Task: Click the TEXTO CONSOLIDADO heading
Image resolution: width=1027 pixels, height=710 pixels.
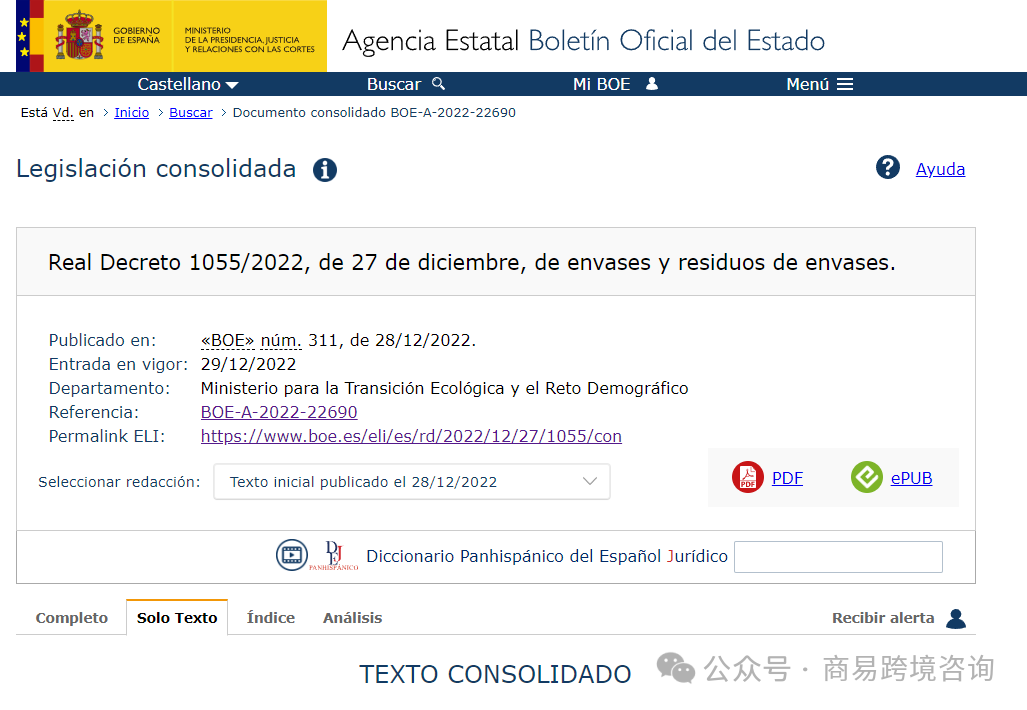Action: [x=495, y=674]
